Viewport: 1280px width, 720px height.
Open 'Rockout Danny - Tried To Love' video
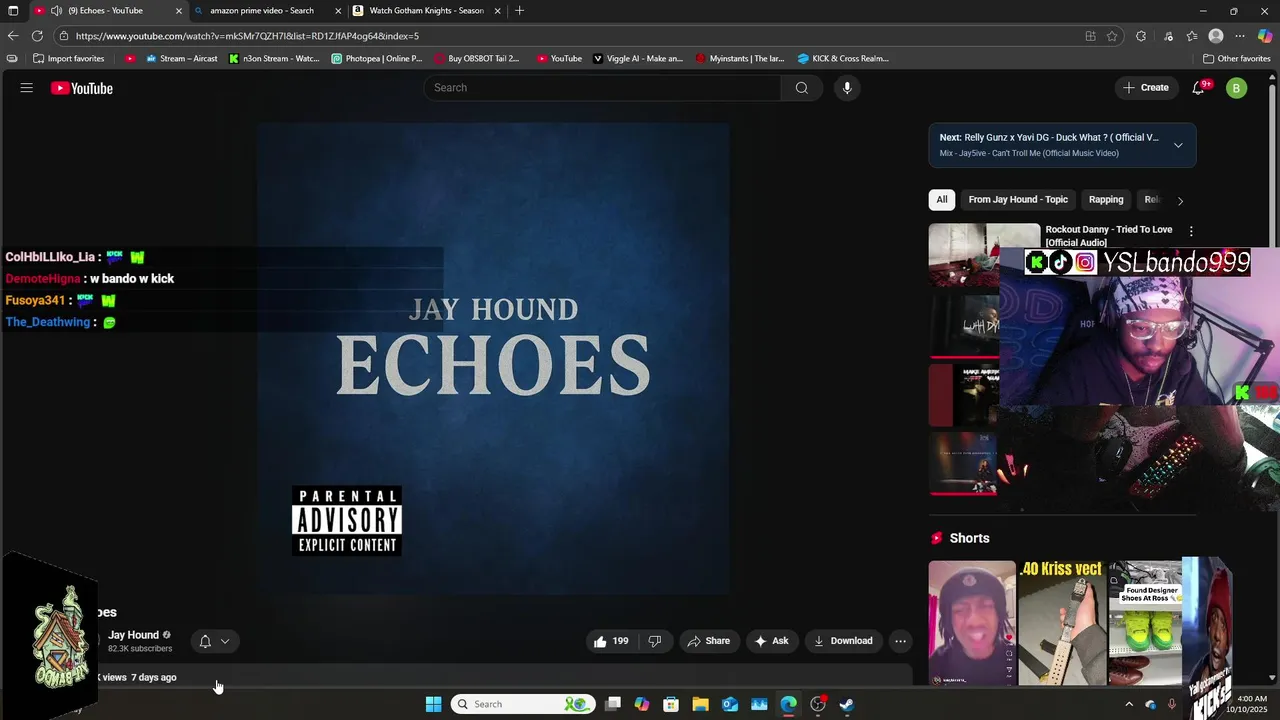click(1108, 236)
